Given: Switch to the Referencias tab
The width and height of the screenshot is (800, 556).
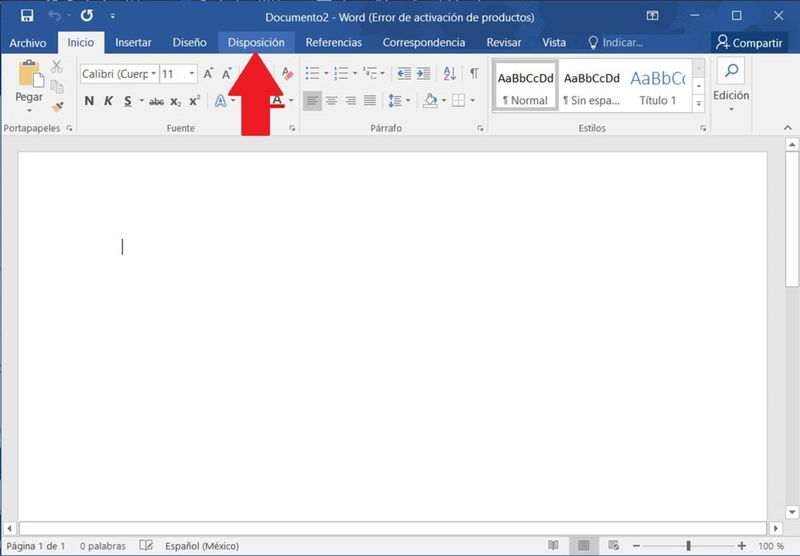Looking at the screenshot, I should [x=334, y=43].
